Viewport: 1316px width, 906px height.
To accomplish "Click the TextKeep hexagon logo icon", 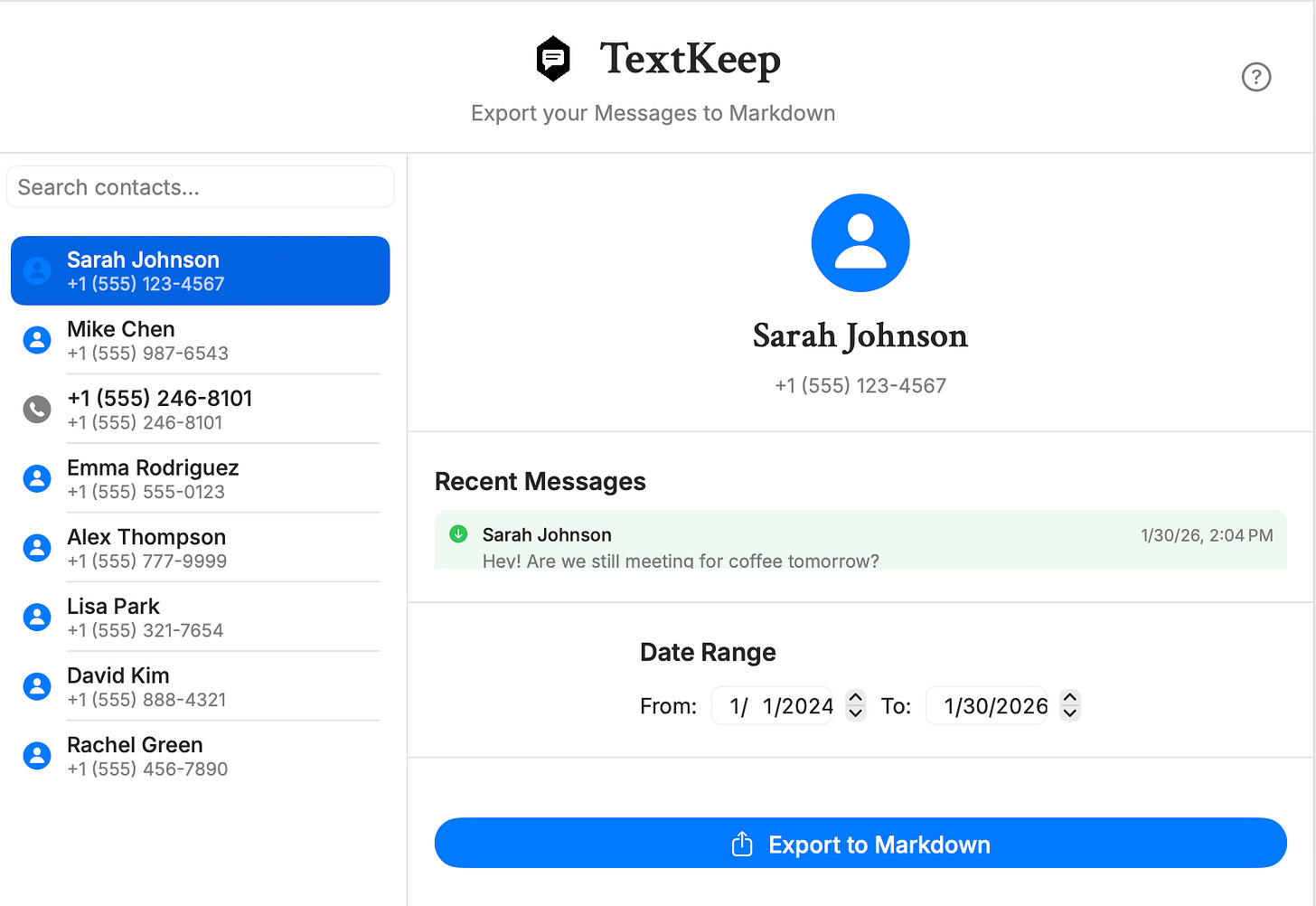I will point(552,58).
